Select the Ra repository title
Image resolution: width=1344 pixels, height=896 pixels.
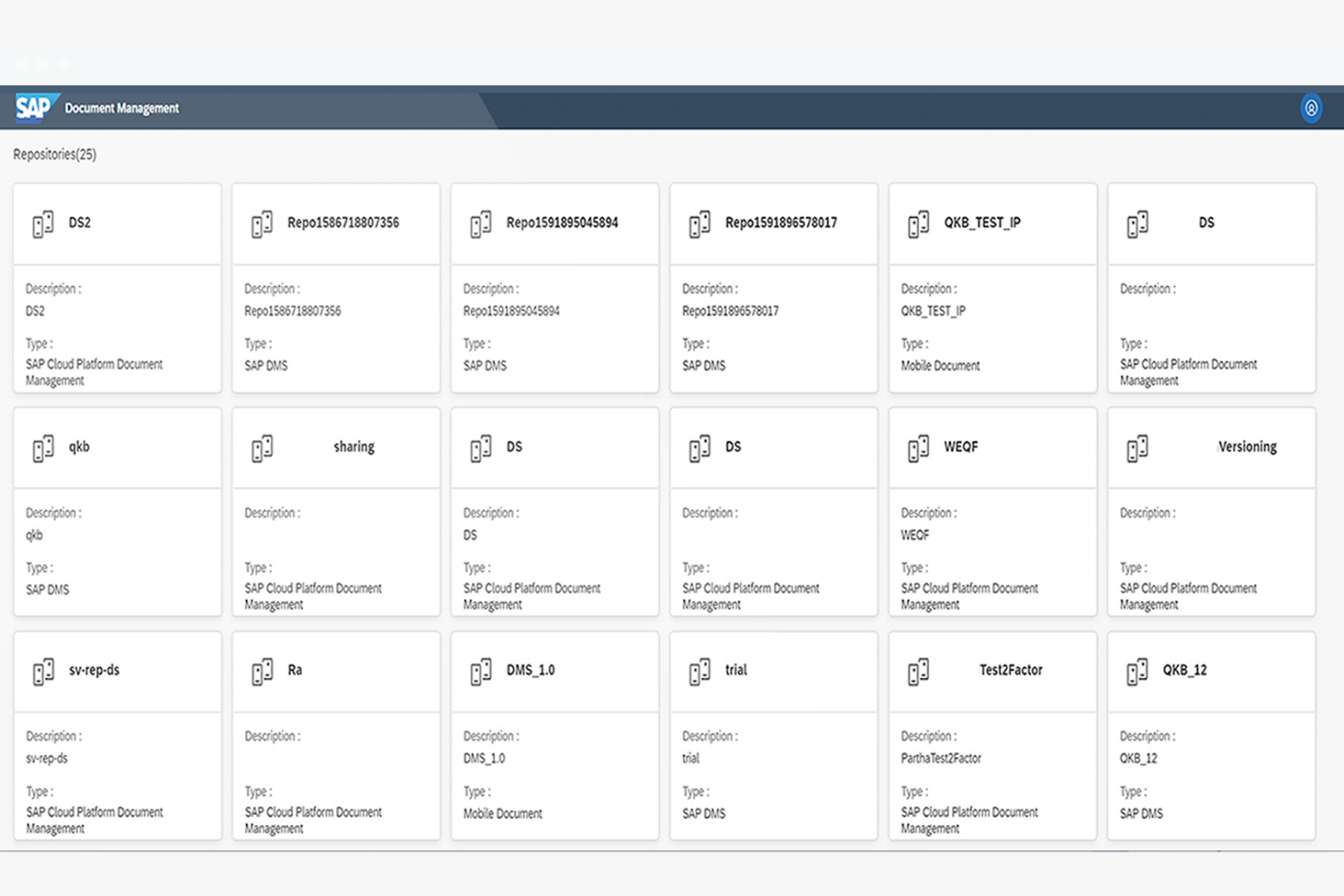point(295,670)
